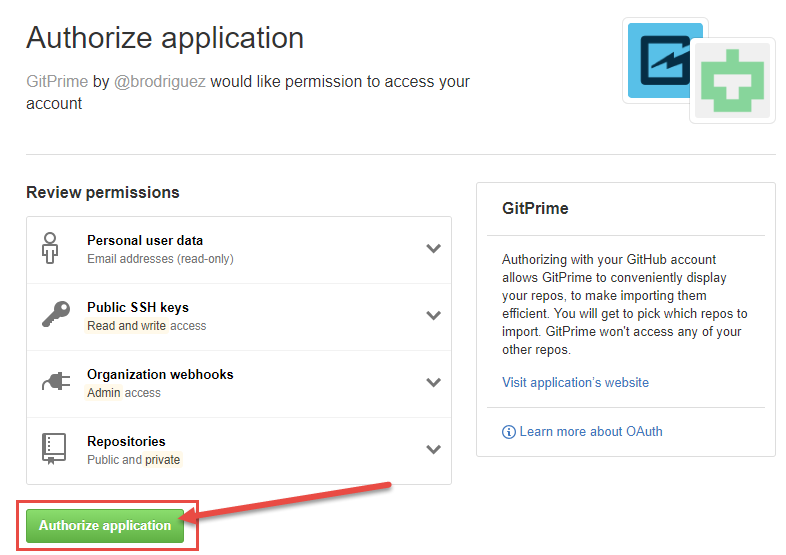Click the Email addresses (read-only) description
786x555 pixels.
[160, 259]
